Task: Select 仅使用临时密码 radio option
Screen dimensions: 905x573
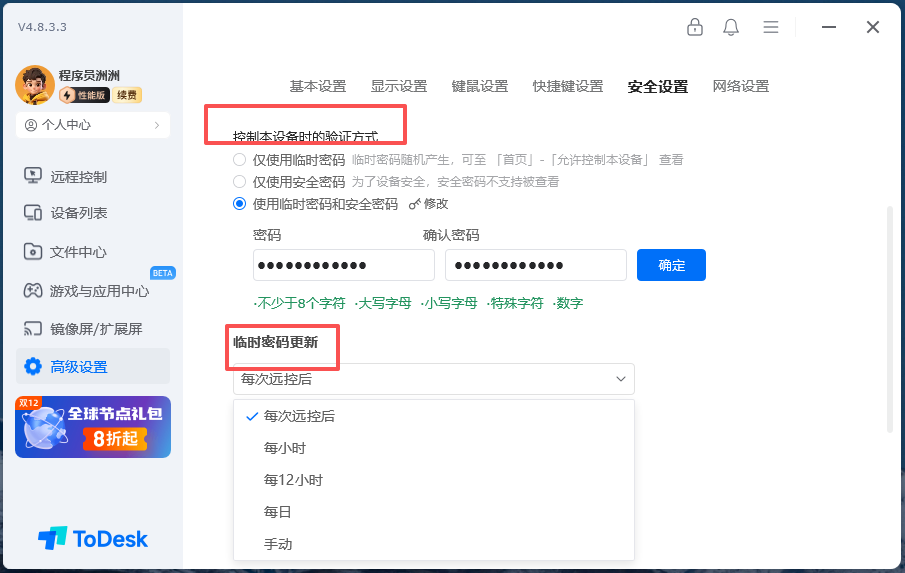Action: [x=239, y=159]
